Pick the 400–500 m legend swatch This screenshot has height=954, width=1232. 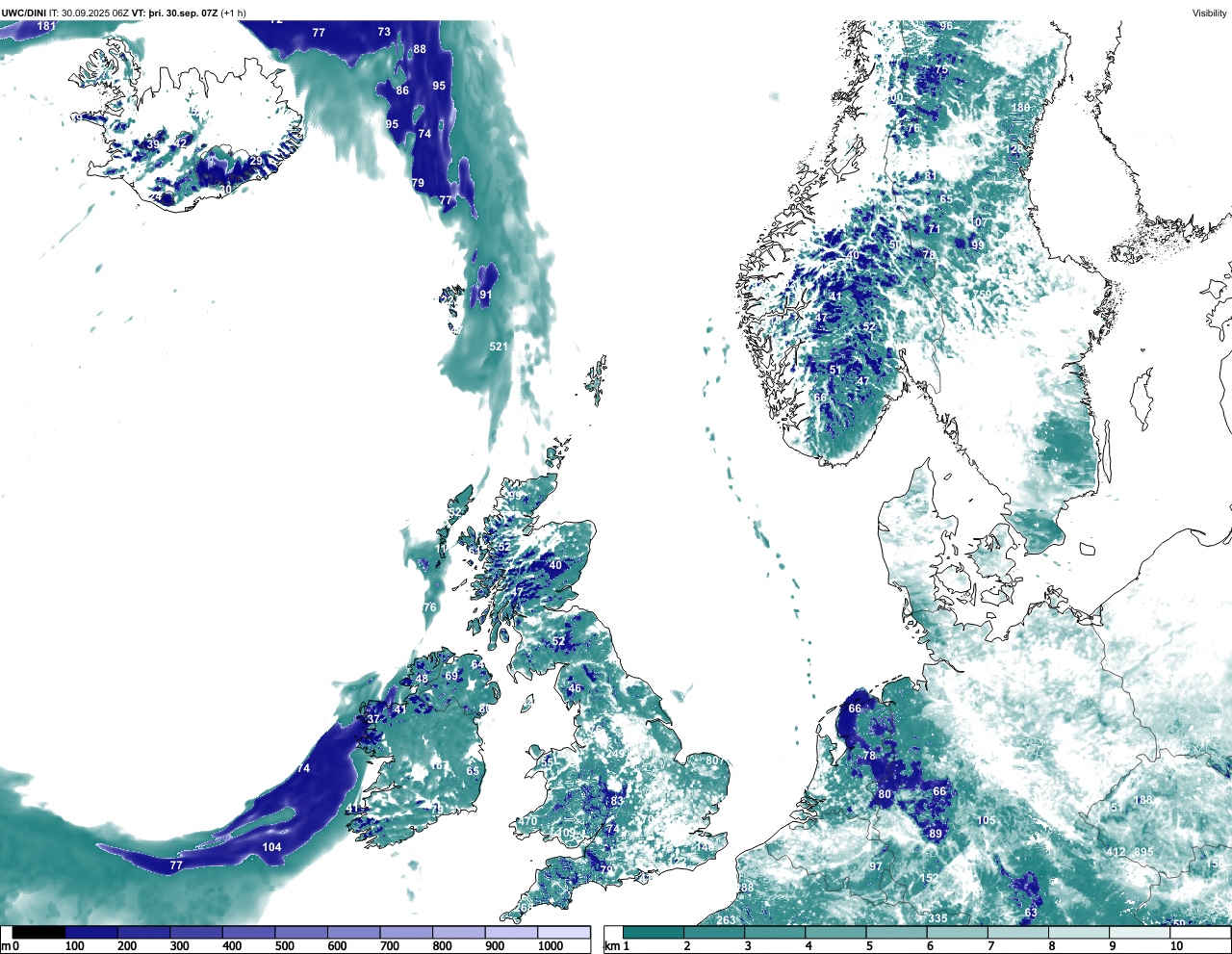249,933
